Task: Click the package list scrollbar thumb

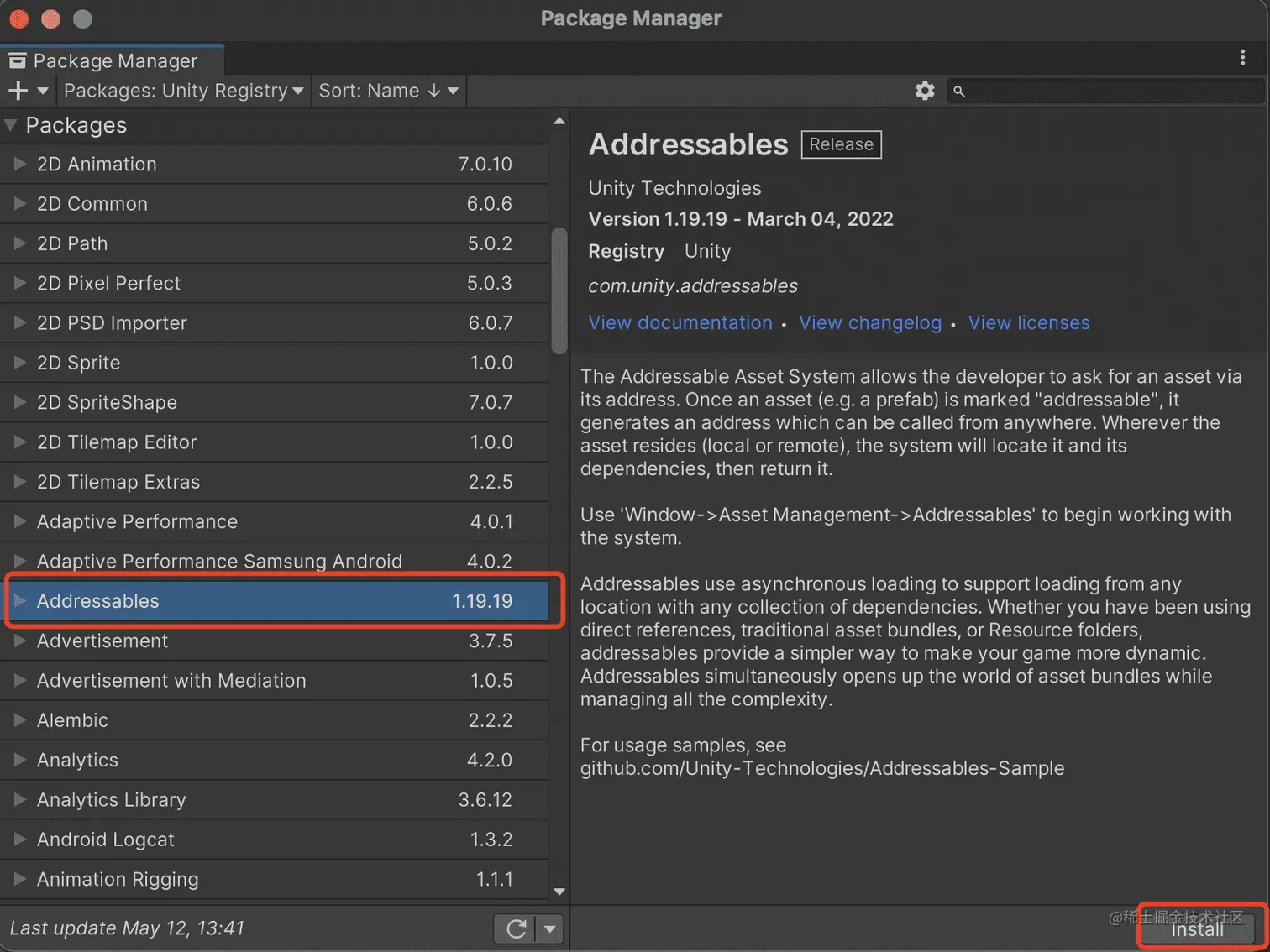Action: click(559, 290)
